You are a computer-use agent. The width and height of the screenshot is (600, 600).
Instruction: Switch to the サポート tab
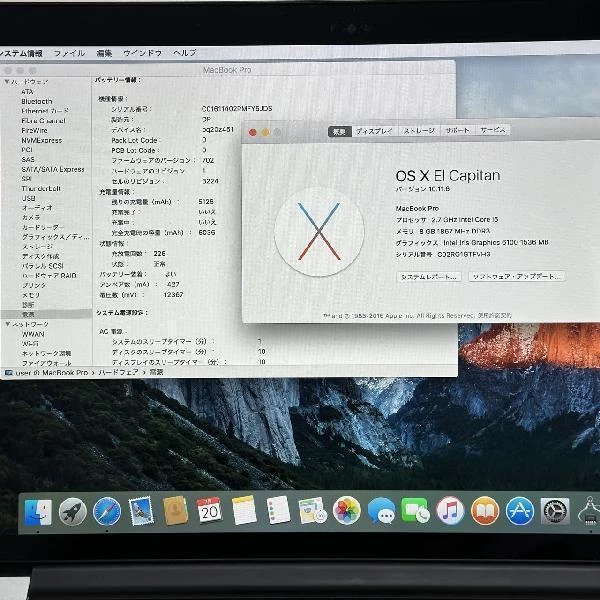click(457, 130)
